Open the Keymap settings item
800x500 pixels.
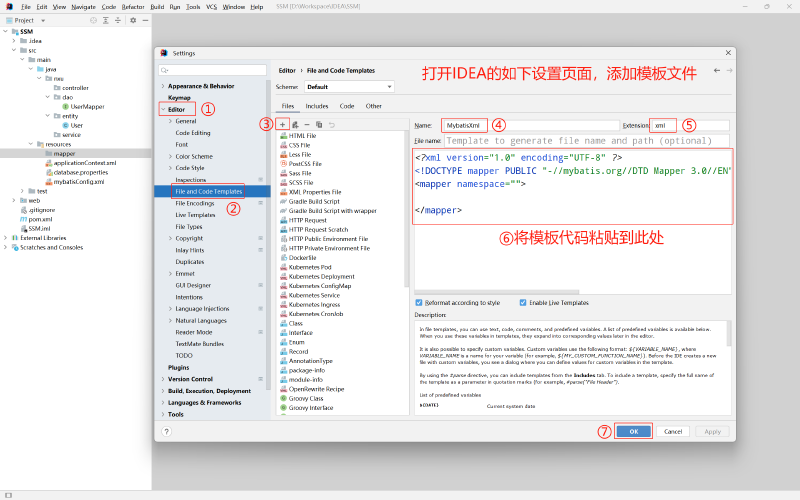(x=179, y=98)
